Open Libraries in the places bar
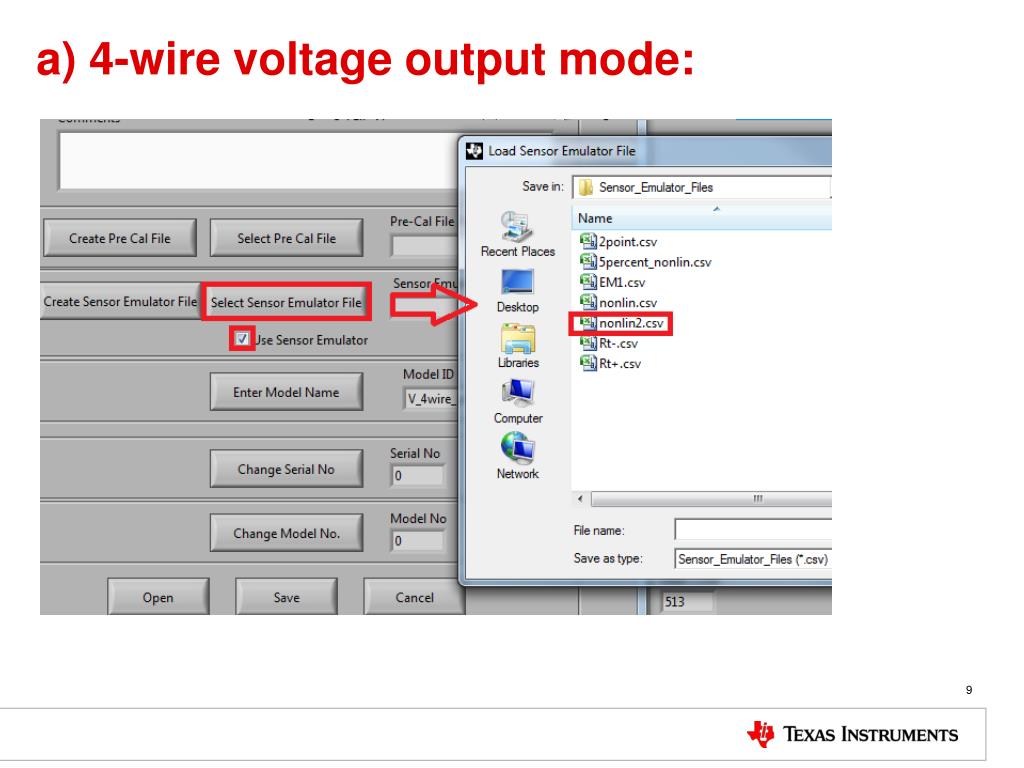1024x768 pixels. (x=518, y=347)
